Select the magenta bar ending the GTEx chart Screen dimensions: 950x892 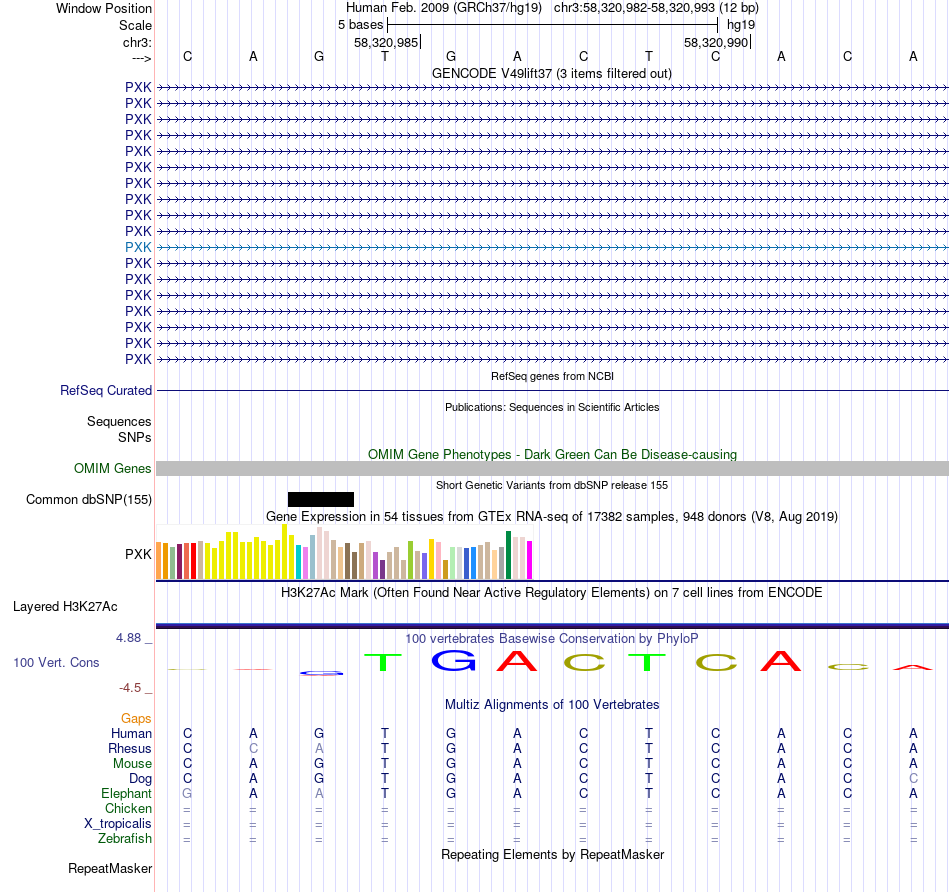coord(530,560)
